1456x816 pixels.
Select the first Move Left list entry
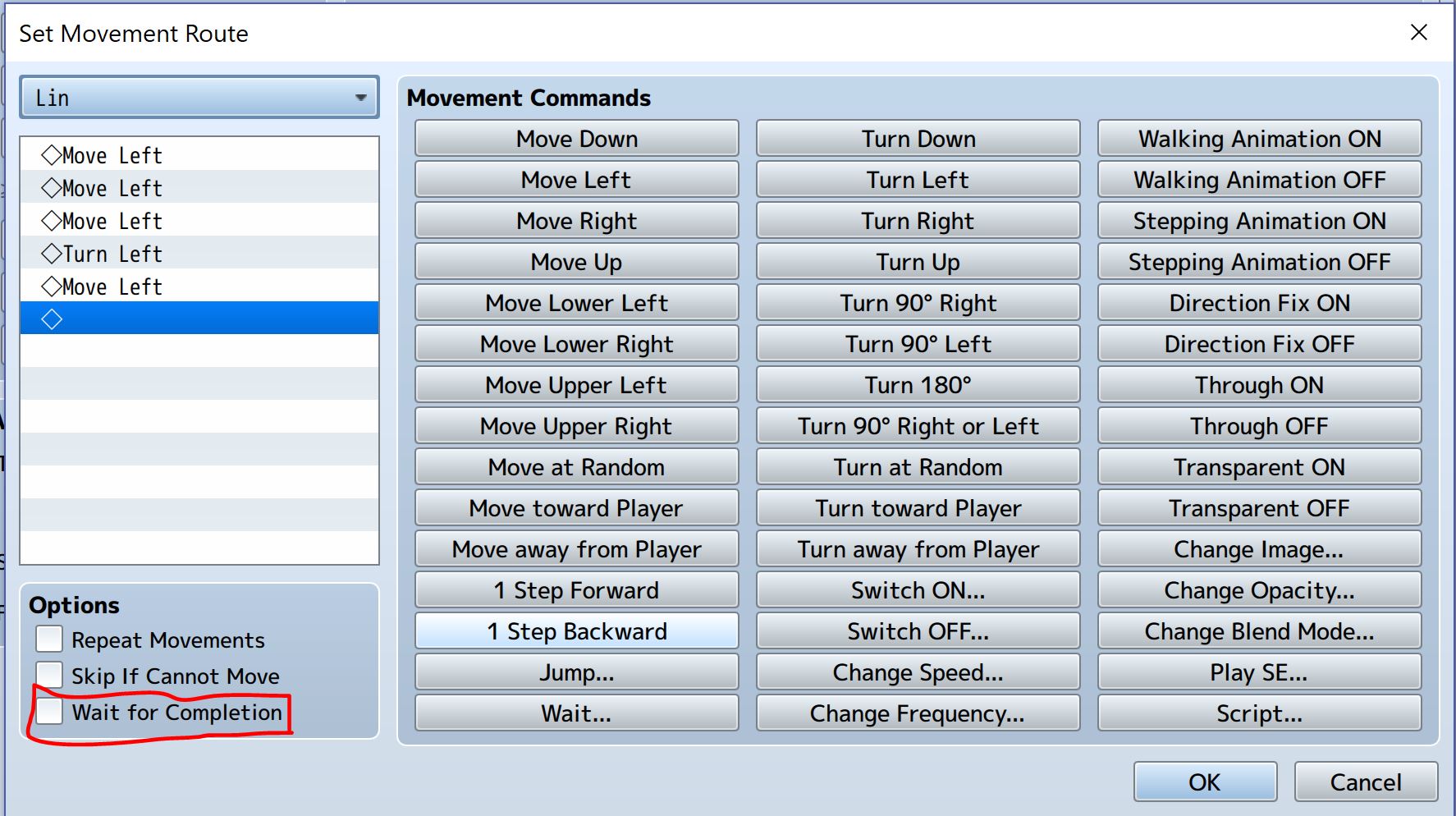pyautogui.click(x=112, y=155)
